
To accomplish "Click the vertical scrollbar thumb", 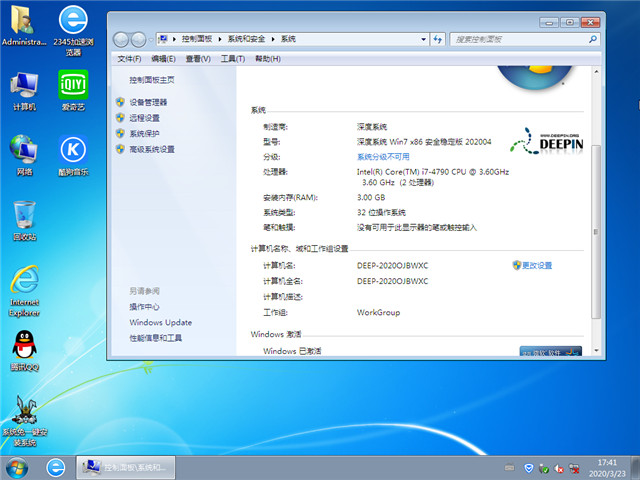I will point(596,232).
